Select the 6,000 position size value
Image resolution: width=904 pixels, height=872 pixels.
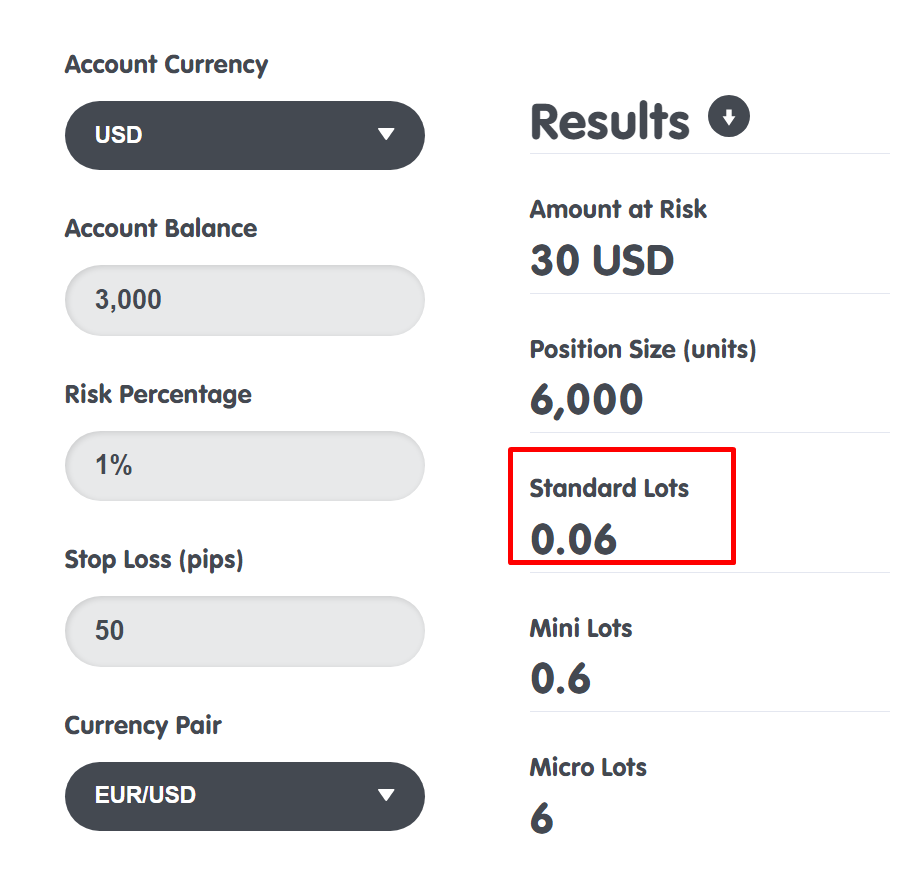pyautogui.click(x=586, y=400)
